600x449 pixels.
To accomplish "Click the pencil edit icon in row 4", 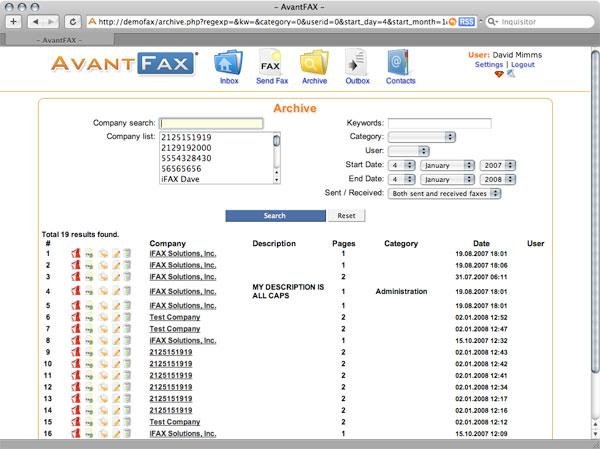I will pos(116,291).
